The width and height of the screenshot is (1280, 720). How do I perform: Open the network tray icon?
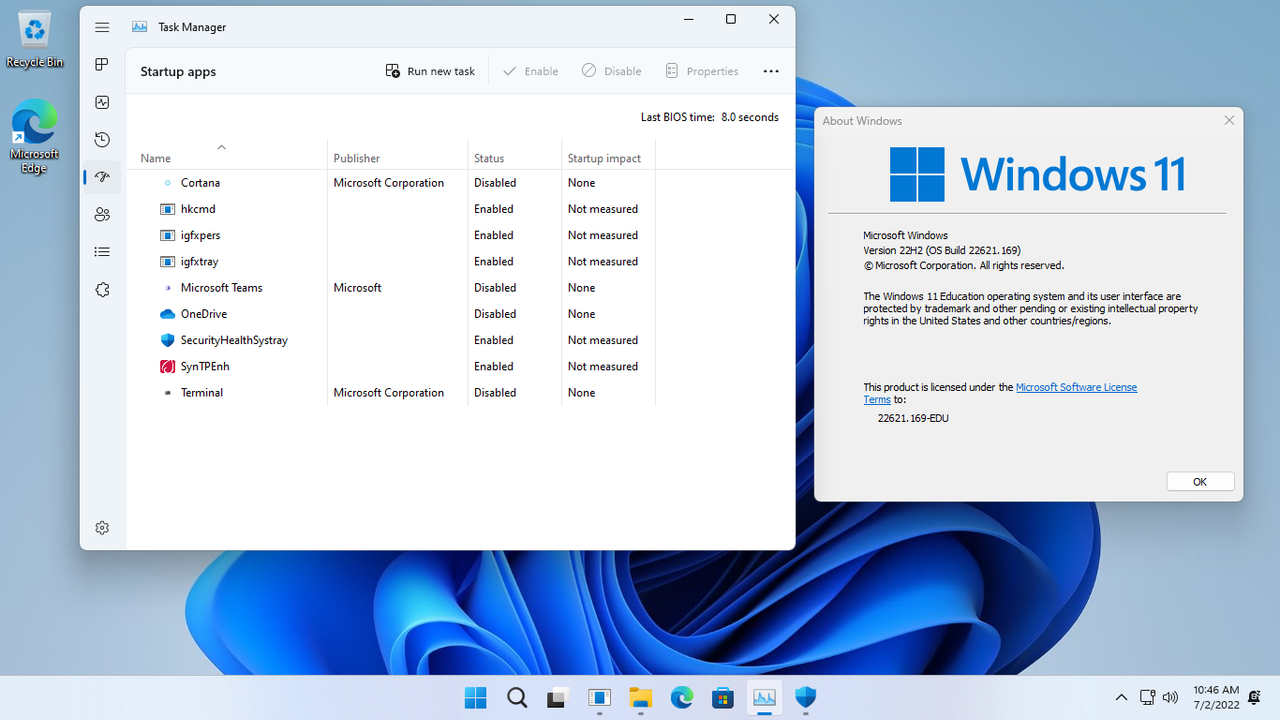pos(1147,698)
